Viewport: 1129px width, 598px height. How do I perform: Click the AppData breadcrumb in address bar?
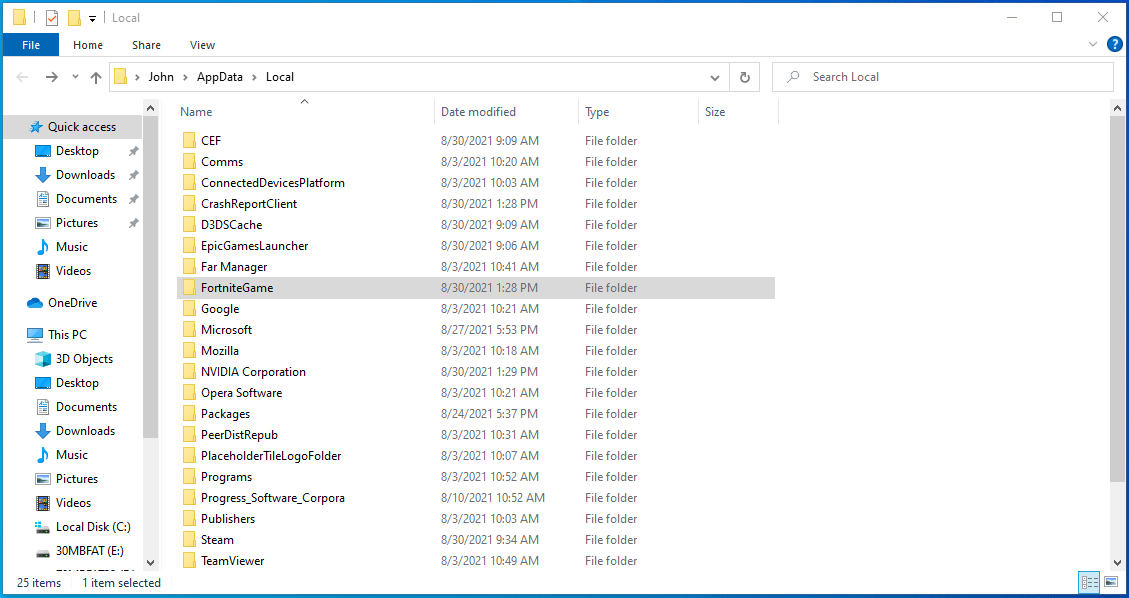click(220, 77)
